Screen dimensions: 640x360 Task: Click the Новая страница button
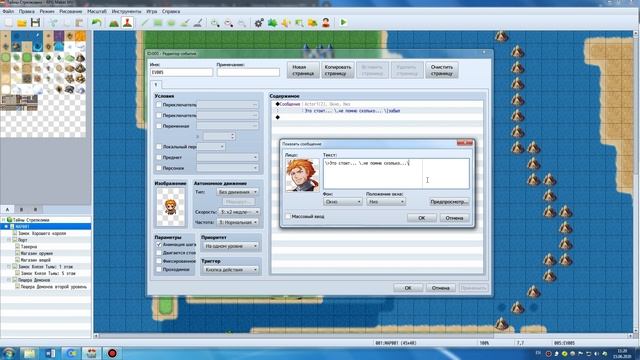pyautogui.click(x=303, y=70)
